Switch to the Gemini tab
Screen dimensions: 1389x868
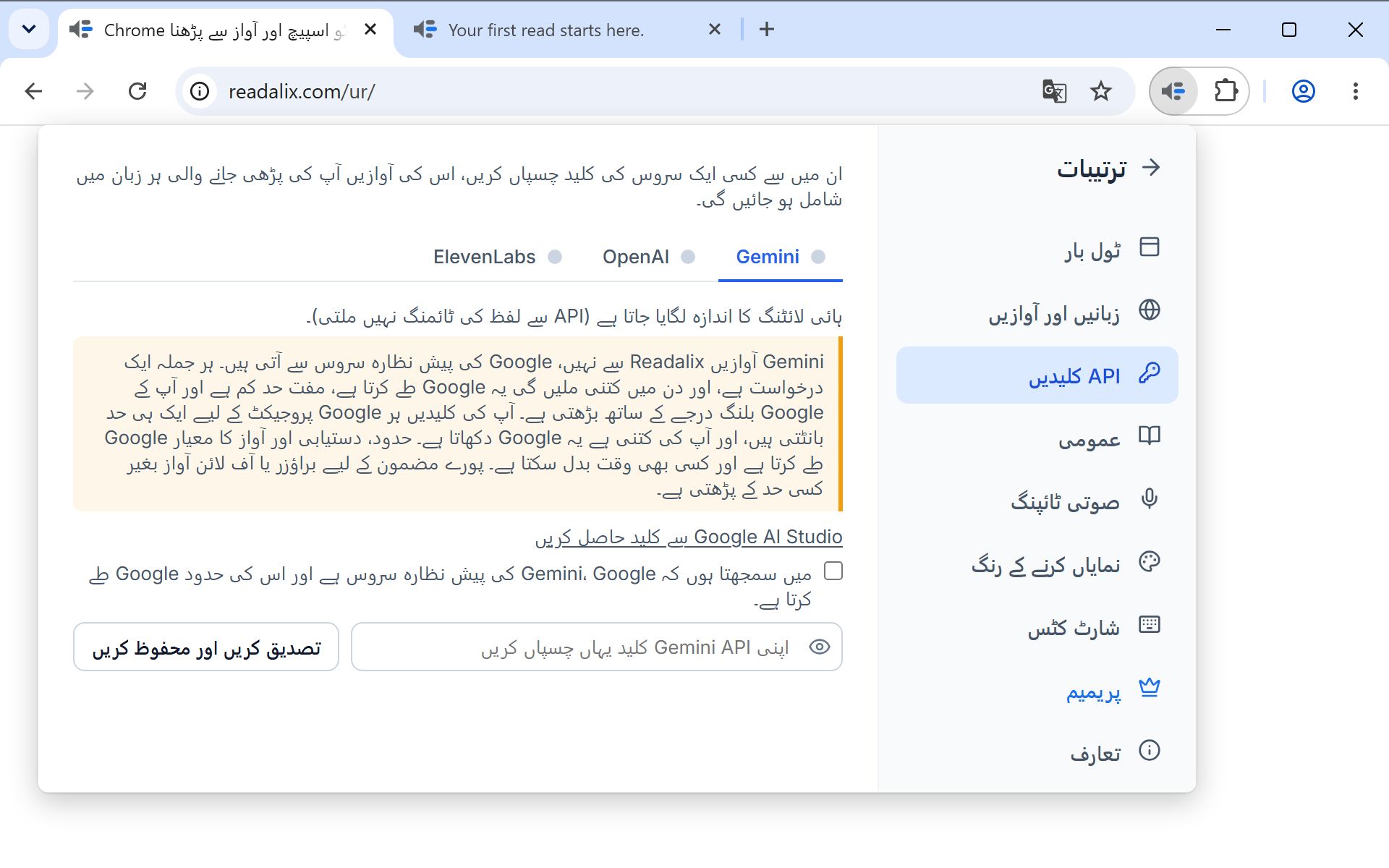781,257
